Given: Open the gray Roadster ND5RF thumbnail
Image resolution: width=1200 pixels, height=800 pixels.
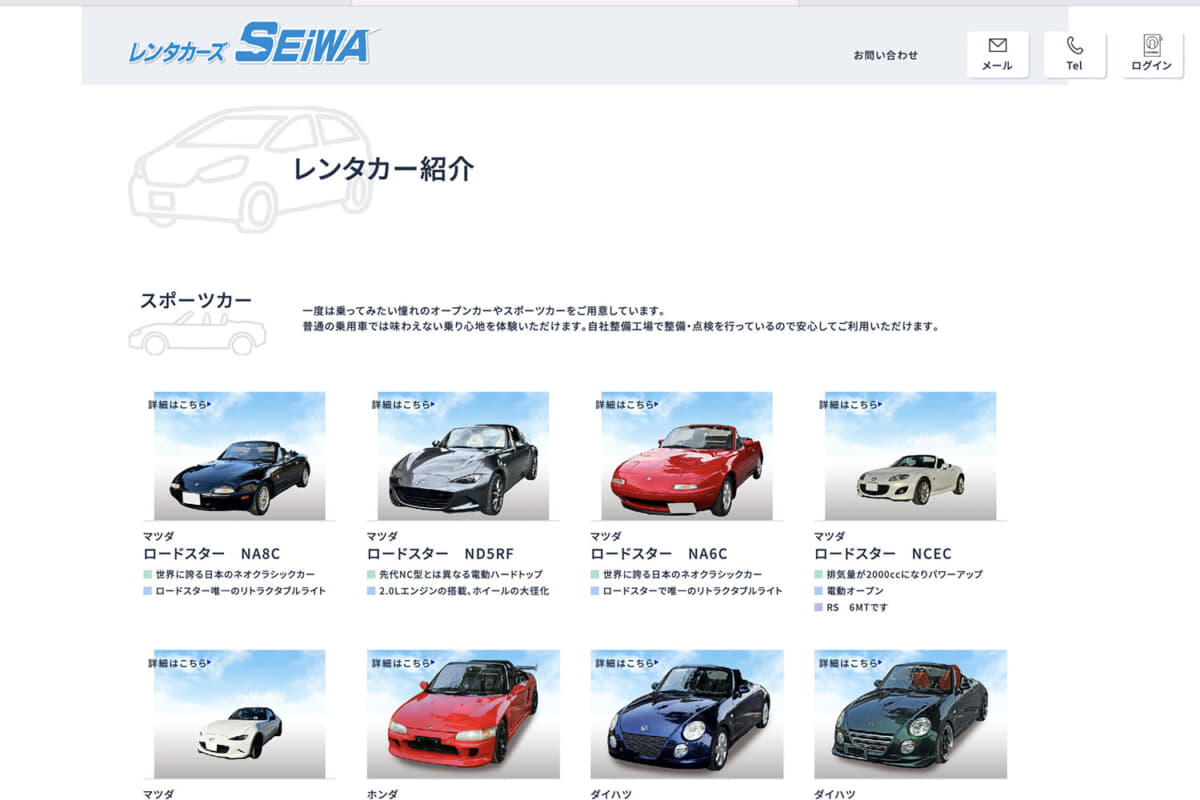Looking at the screenshot, I should point(463,456).
